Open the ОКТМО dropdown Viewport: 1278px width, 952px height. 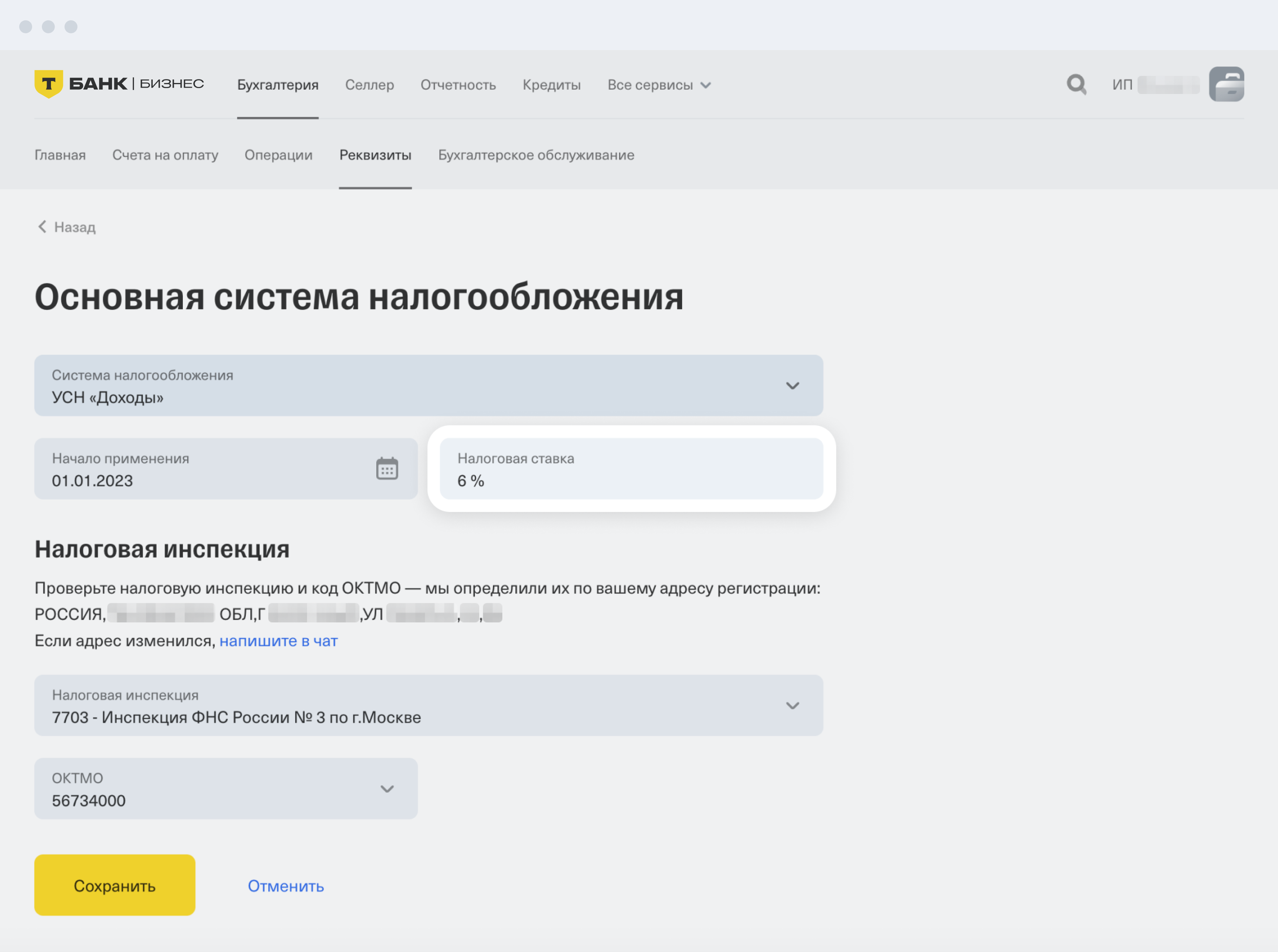click(x=226, y=789)
